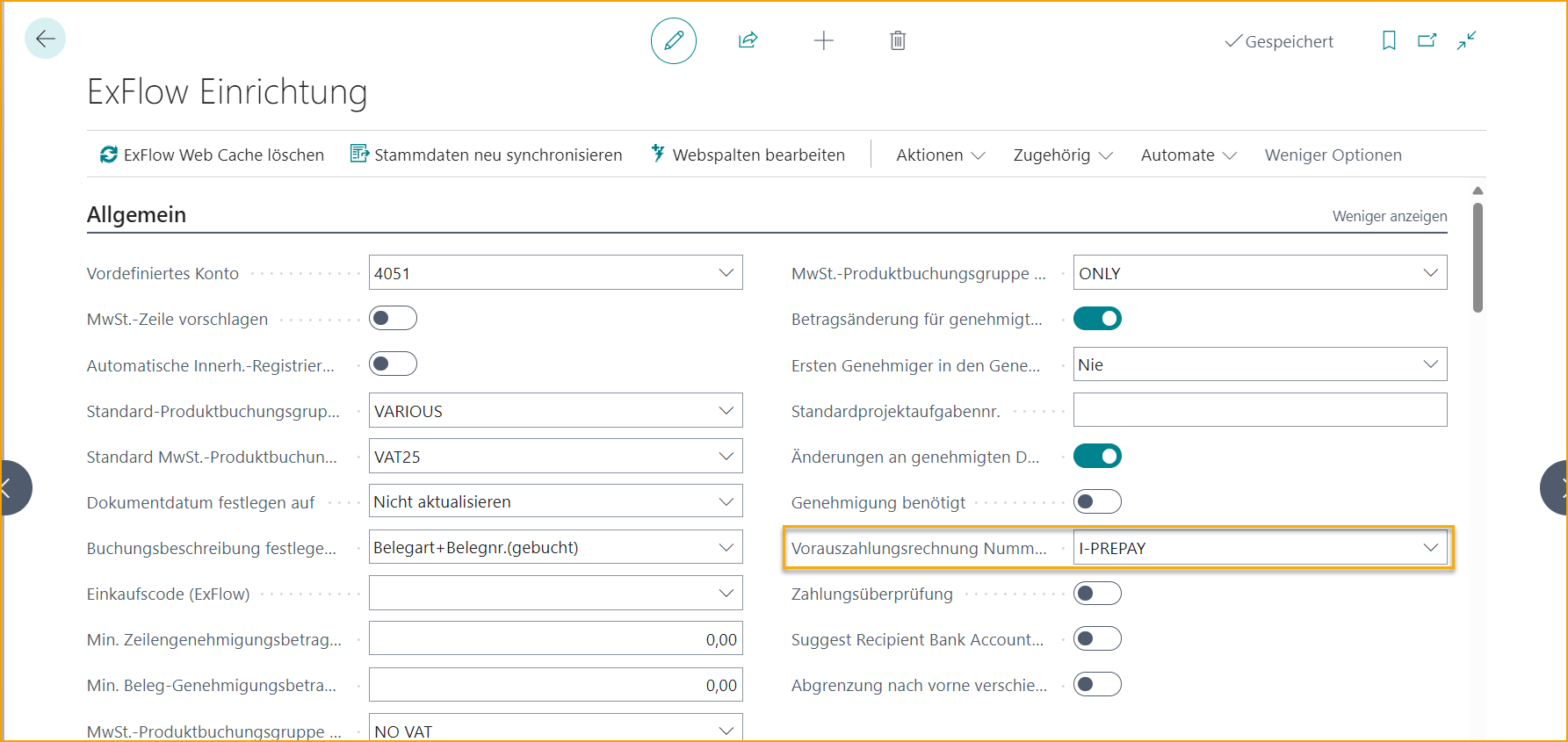Screen dimensions: 1568x742
Task: Toggle the Zahlungsüberprüfung switch
Action: 1097,594
